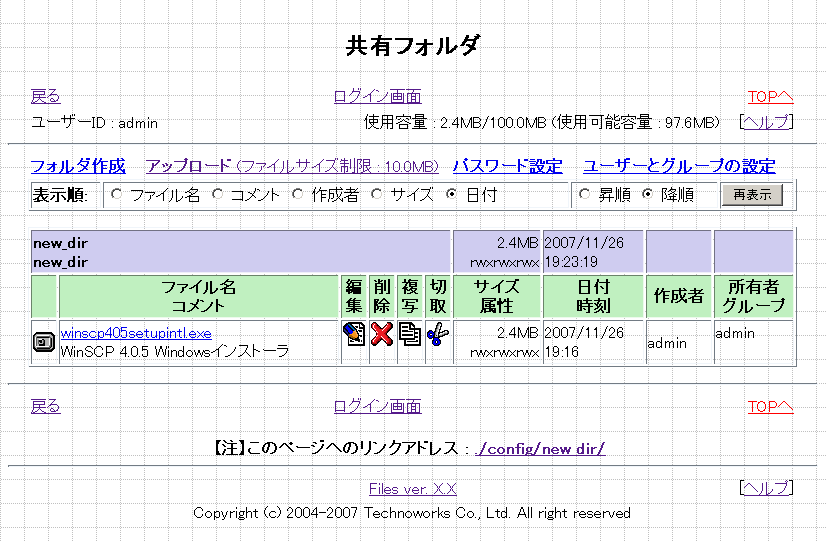Click the edit icon for winscp405setupintl.exe
The height and width of the screenshot is (541, 826).
point(353,334)
